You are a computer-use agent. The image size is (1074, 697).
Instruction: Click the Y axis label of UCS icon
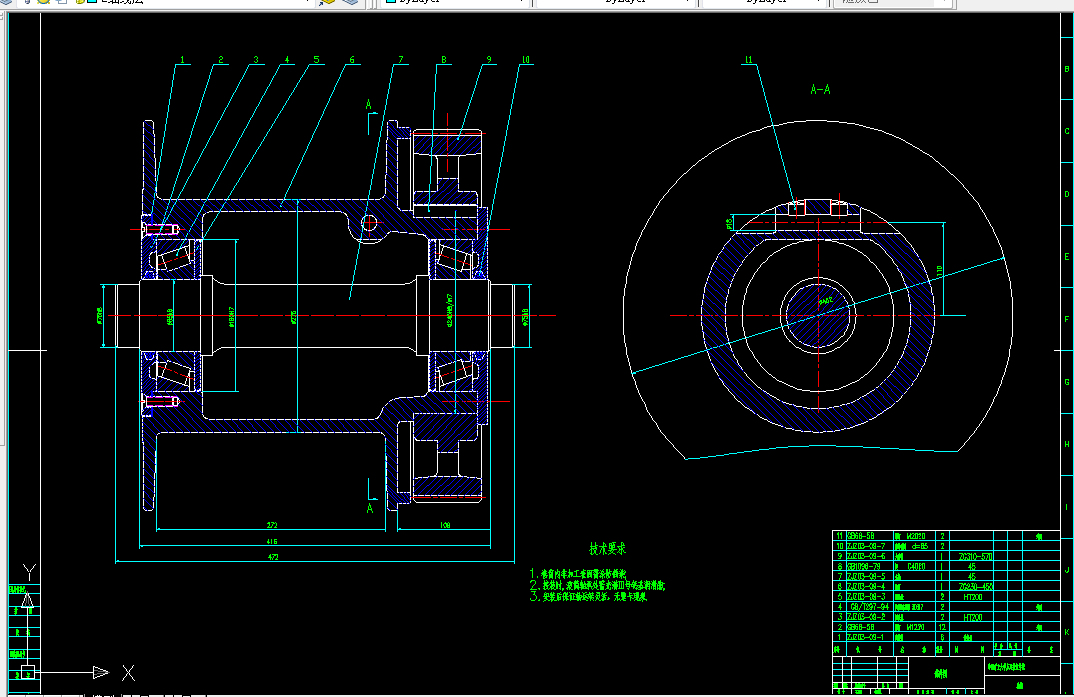point(29,572)
